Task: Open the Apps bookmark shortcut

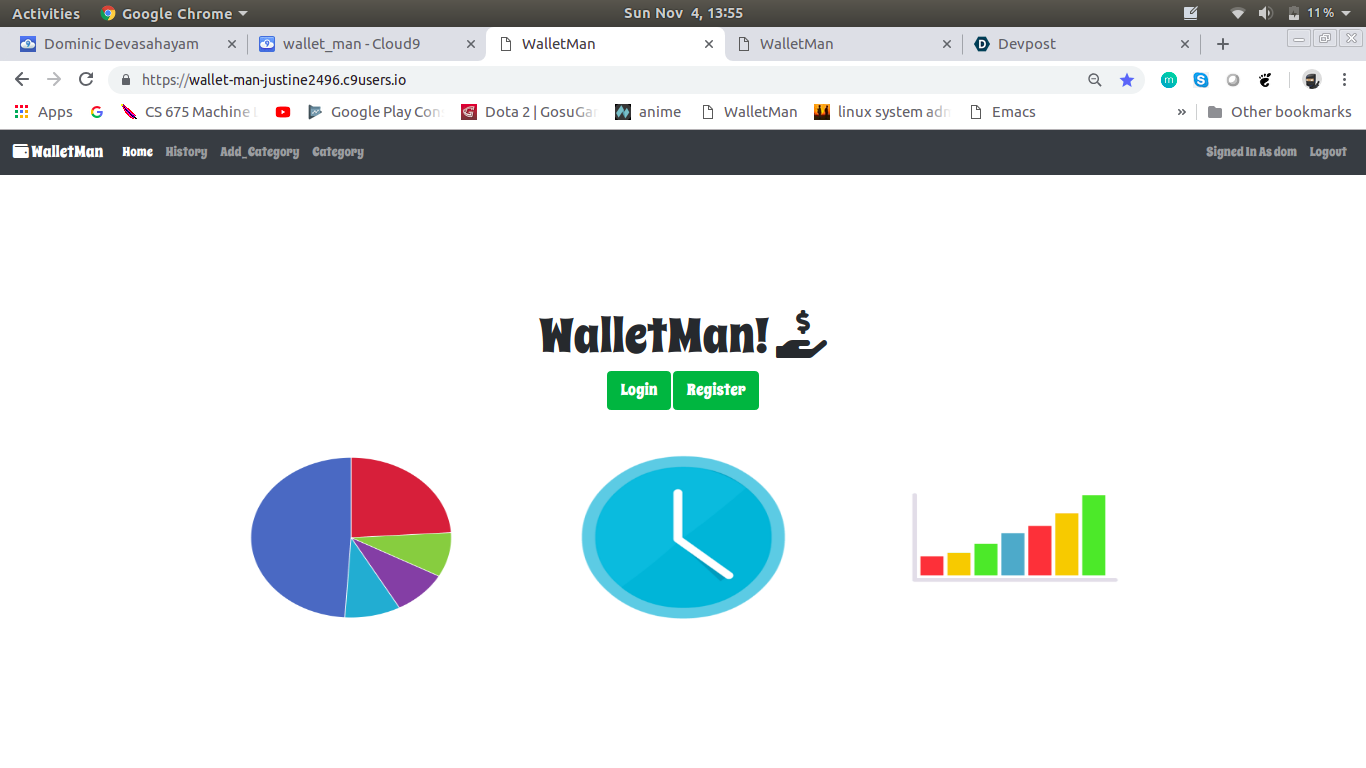Action: point(44,112)
